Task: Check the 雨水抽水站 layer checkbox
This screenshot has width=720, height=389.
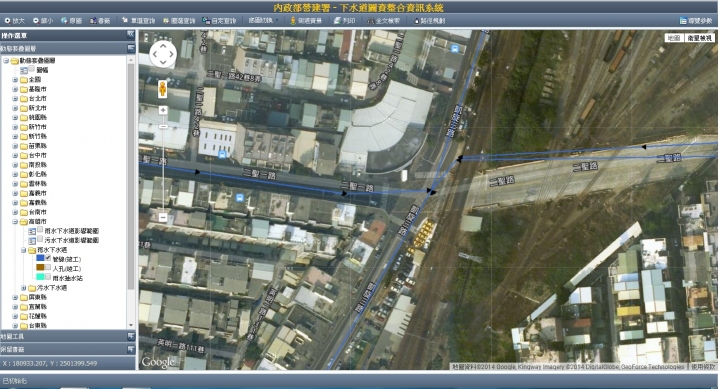Action: (48, 277)
